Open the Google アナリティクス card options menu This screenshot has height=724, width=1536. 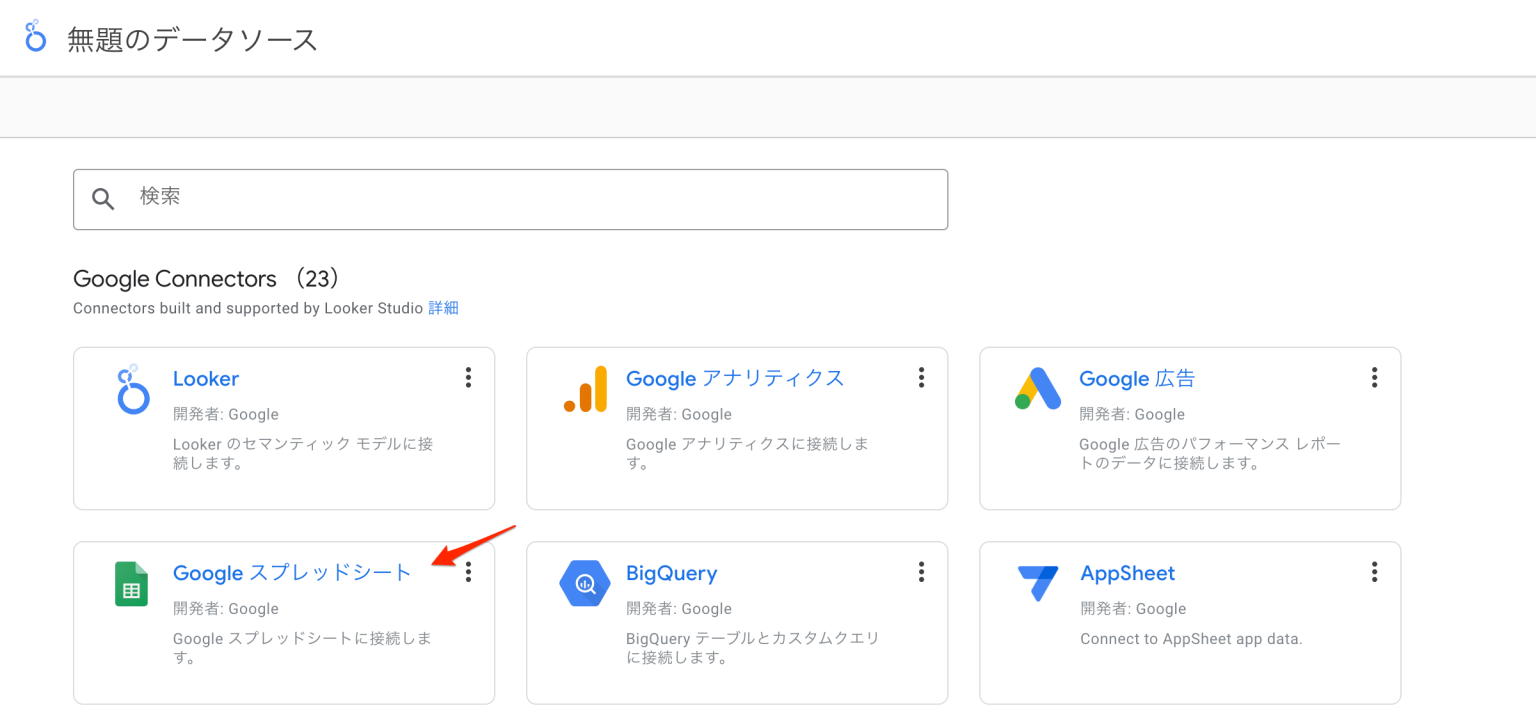921,377
